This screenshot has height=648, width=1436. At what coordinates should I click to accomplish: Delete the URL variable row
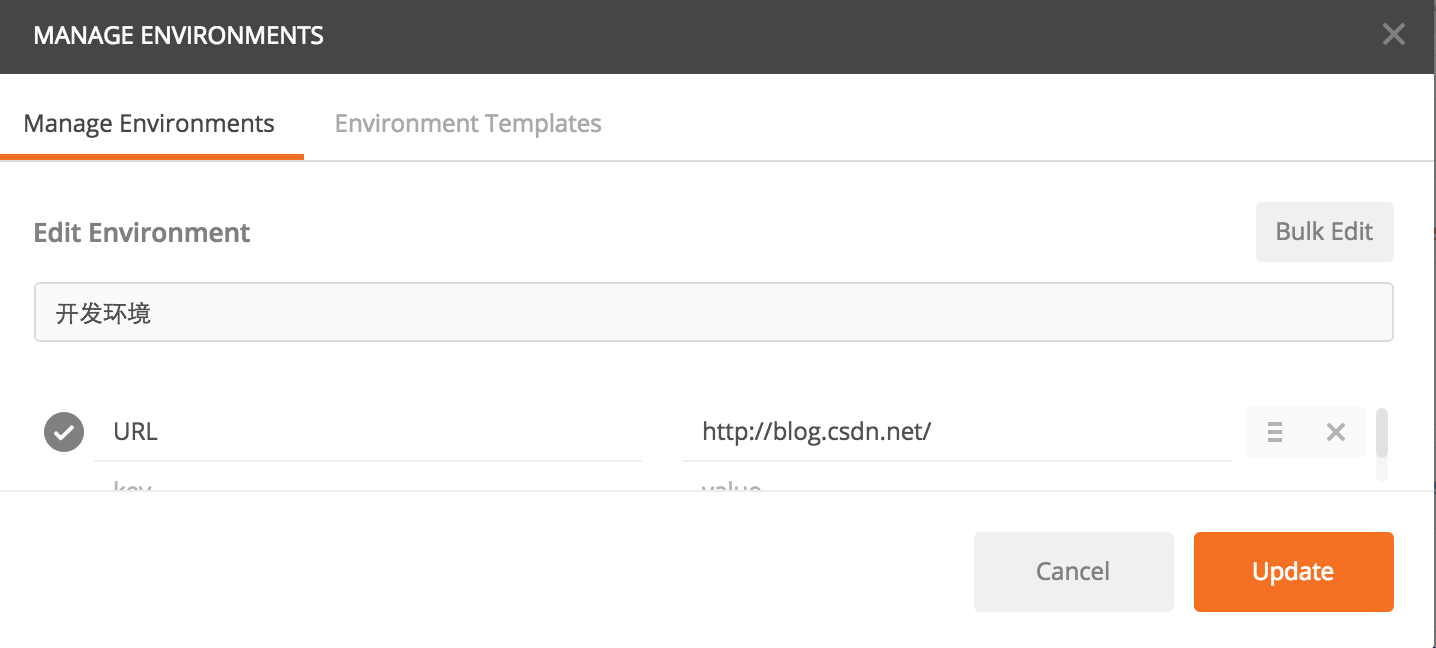point(1335,432)
